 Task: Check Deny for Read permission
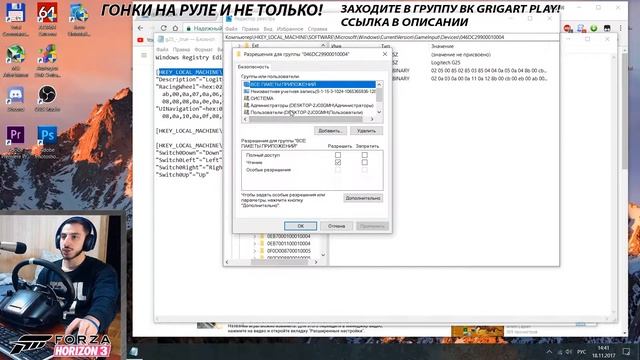[364, 162]
